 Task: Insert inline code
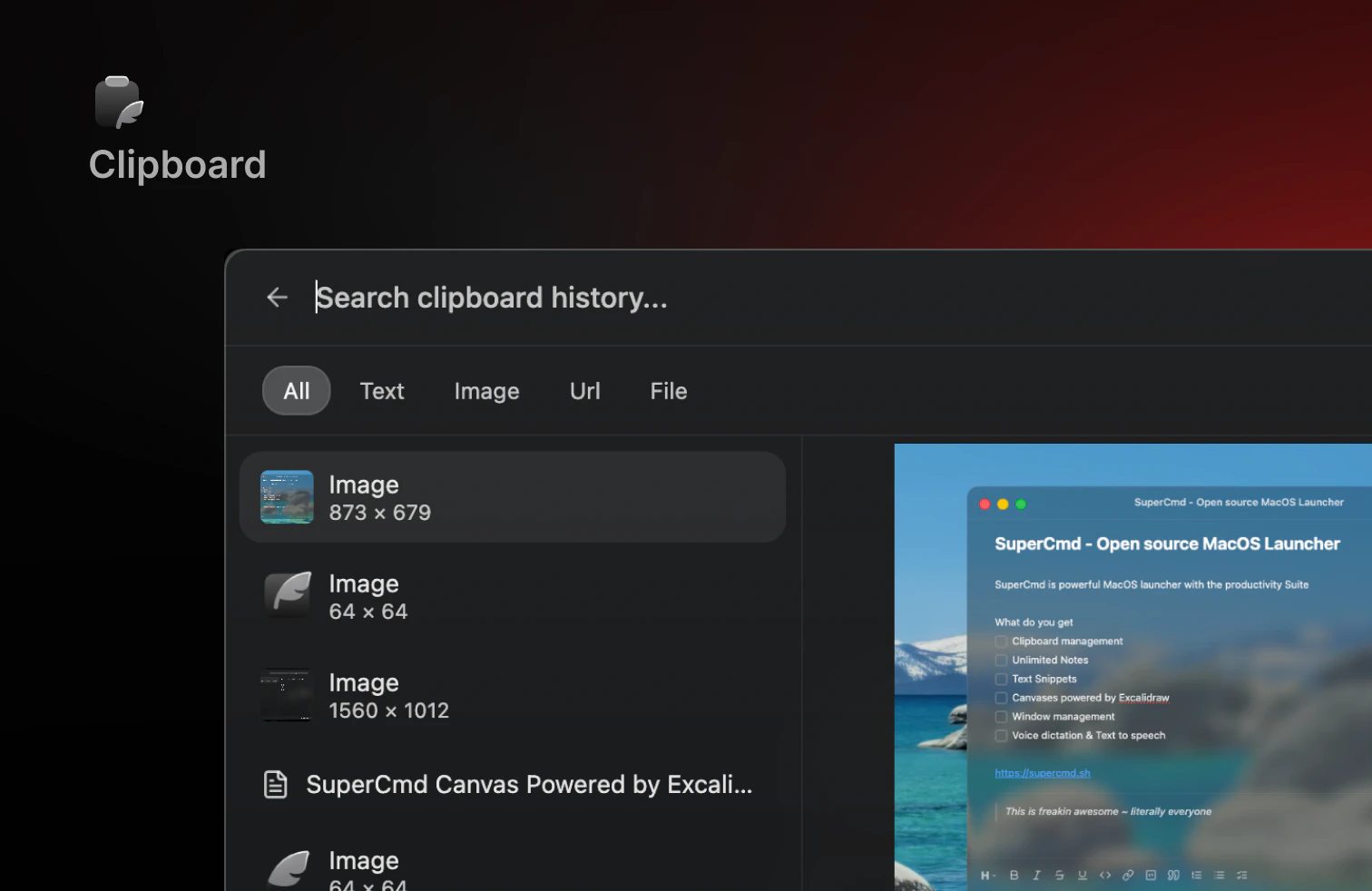(1105, 876)
